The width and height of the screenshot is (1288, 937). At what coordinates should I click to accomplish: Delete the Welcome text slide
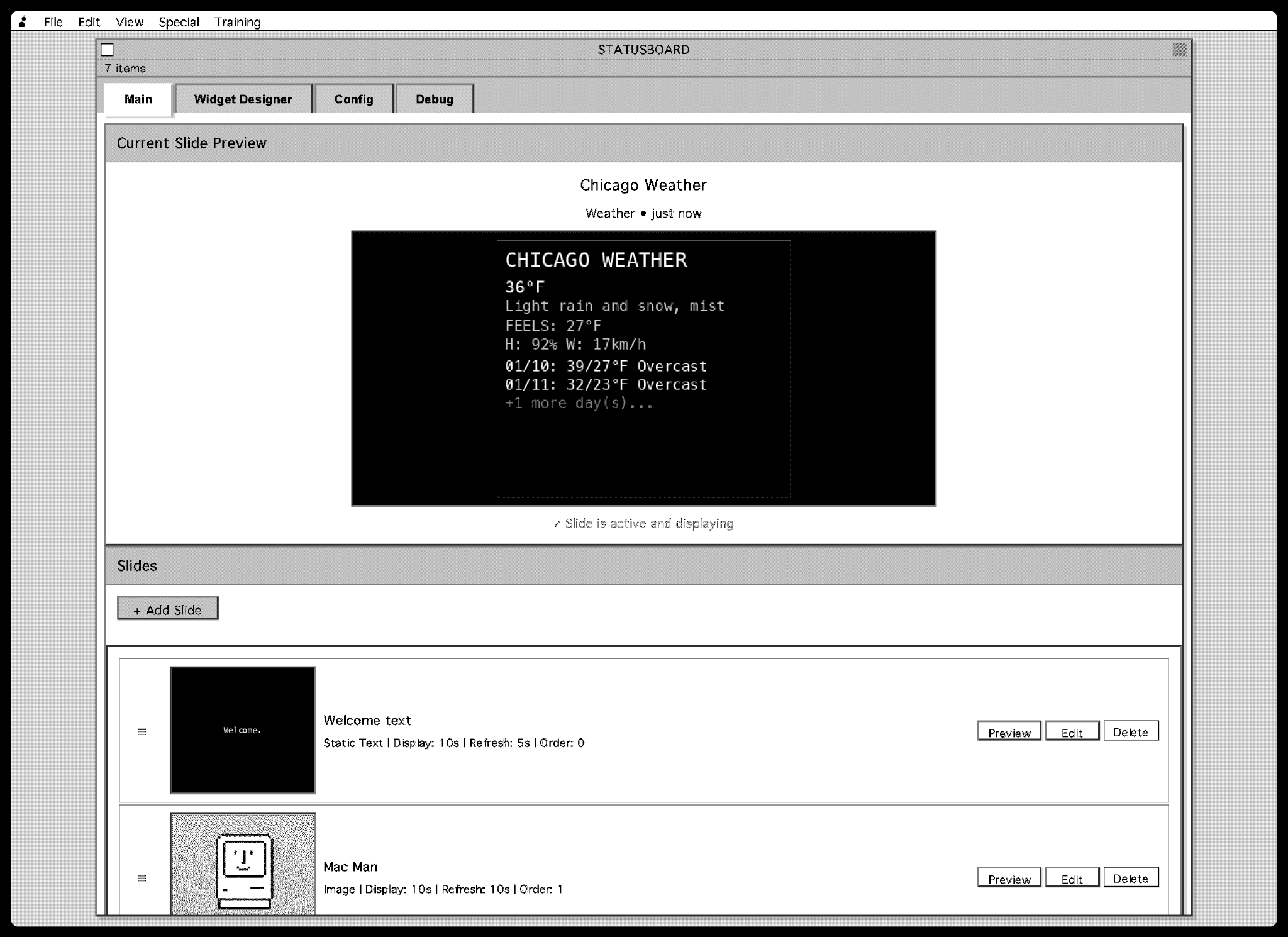1130,731
